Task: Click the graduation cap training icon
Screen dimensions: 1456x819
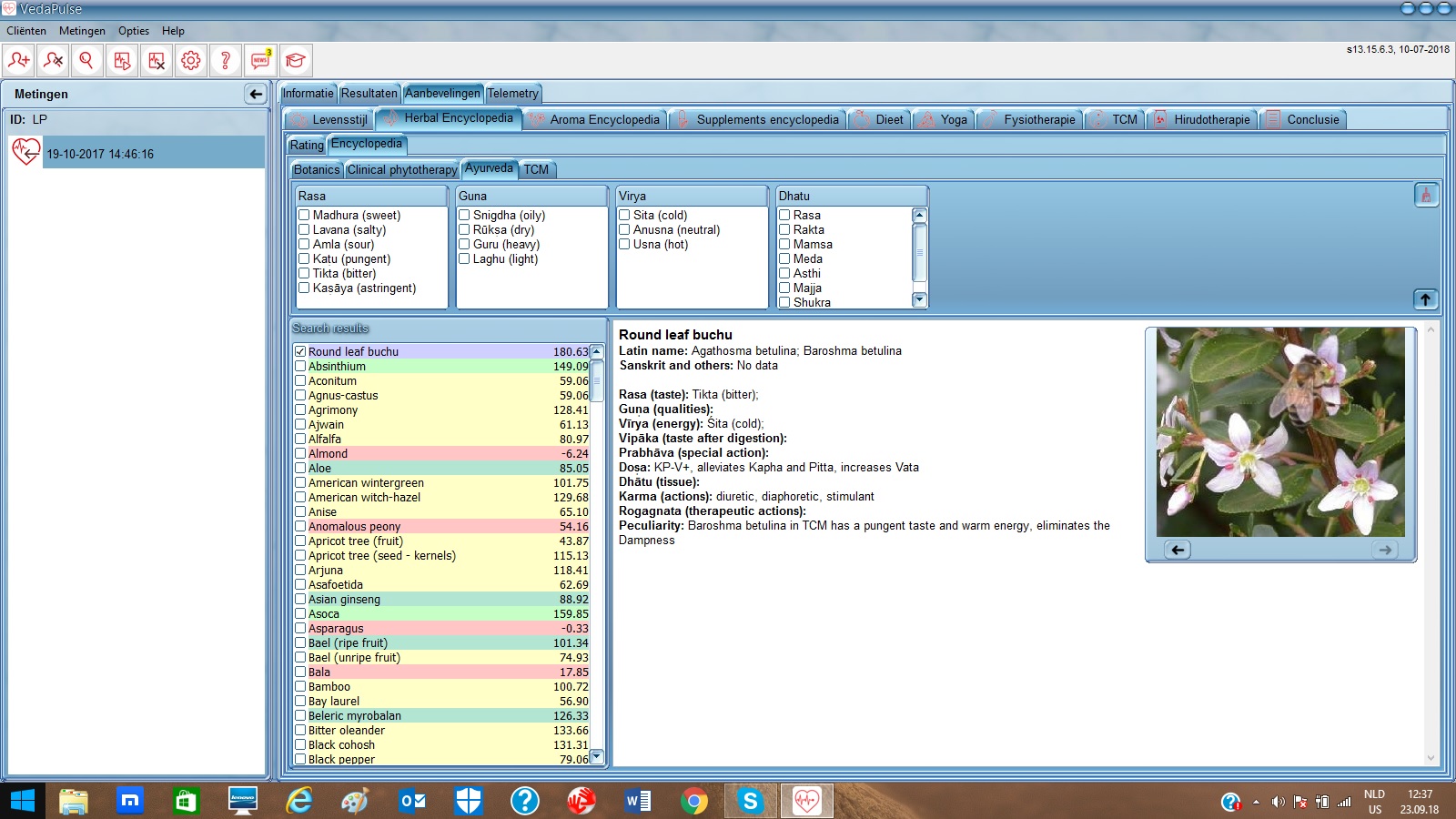Action: tap(295, 61)
